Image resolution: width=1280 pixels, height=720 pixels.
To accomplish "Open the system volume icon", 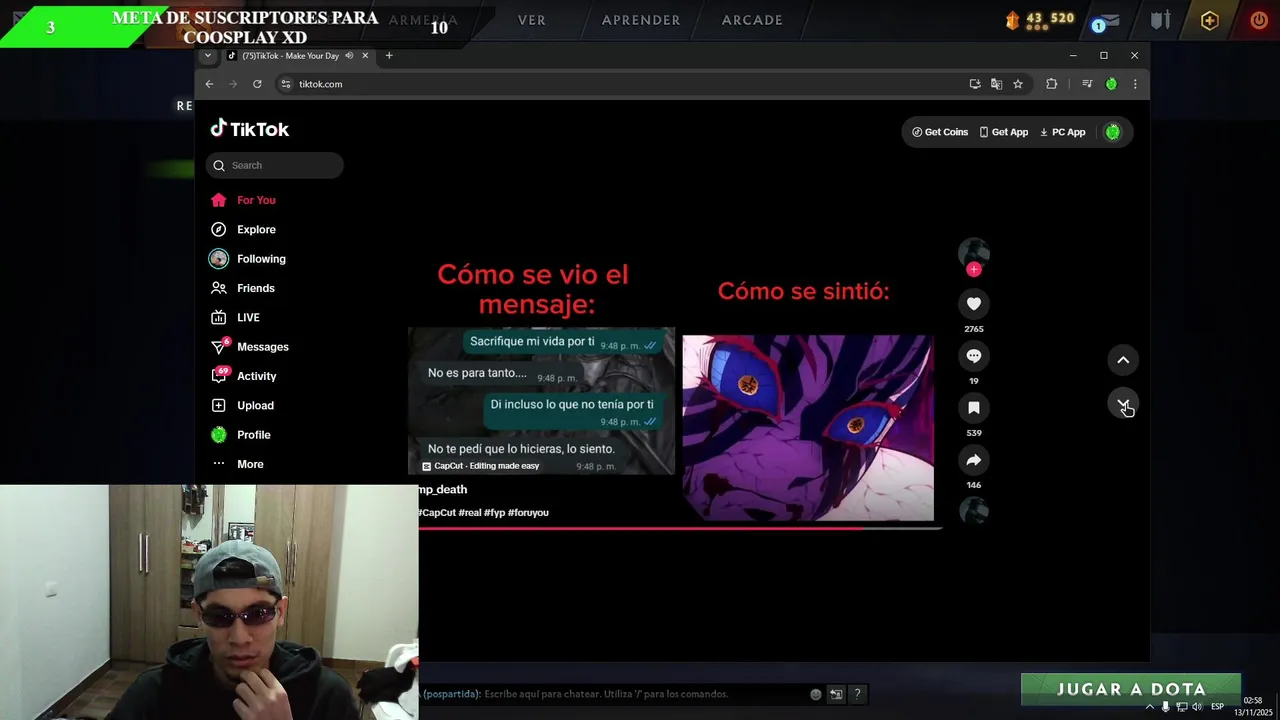I will 1197,707.
